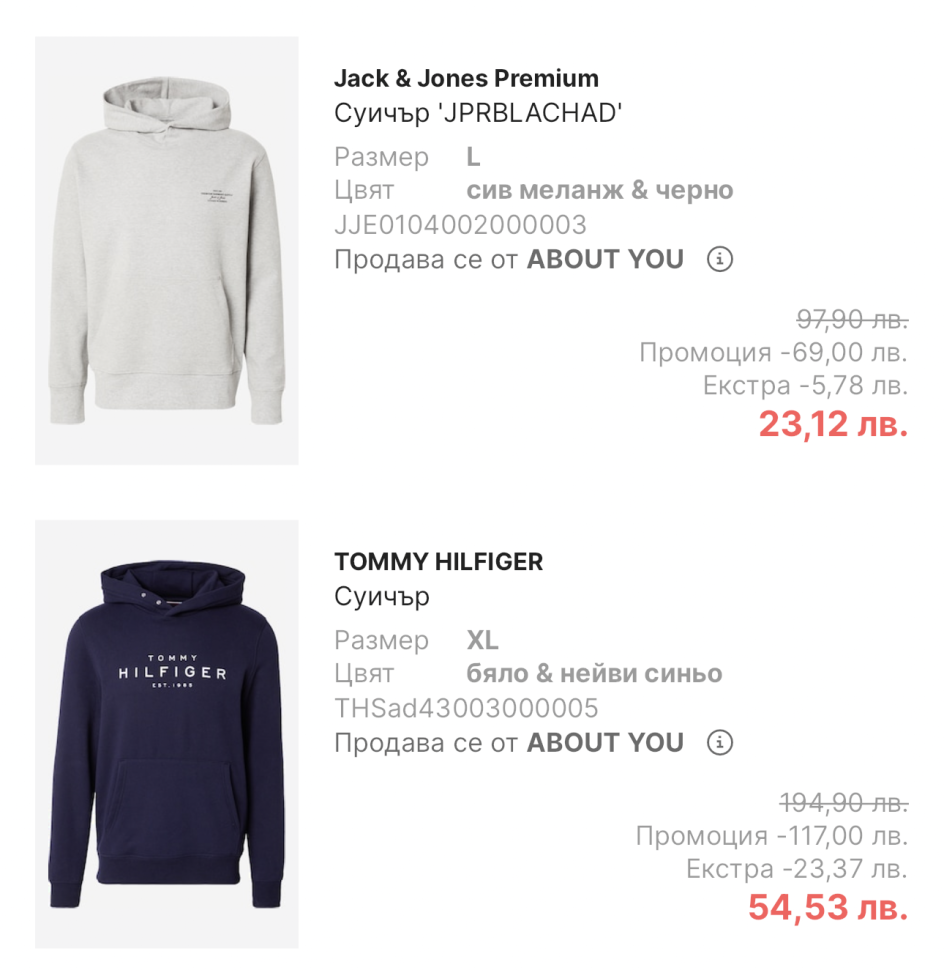Click the Jack & Jones Premium brand name
The width and height of the screenshot is (944, 971).
pyautogui.click(x=466, y=79)
